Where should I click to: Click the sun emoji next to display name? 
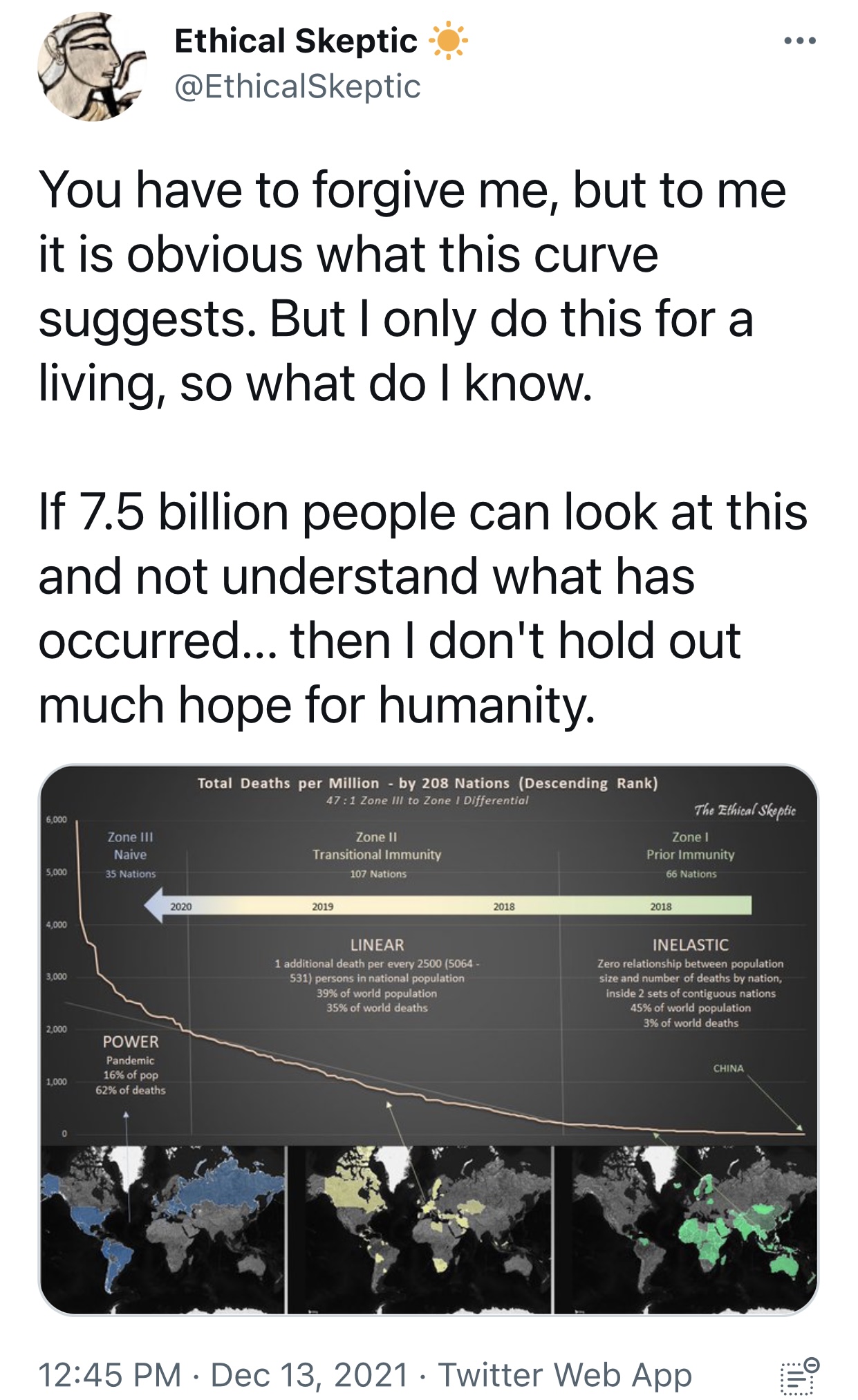click(x=448, y=41)
